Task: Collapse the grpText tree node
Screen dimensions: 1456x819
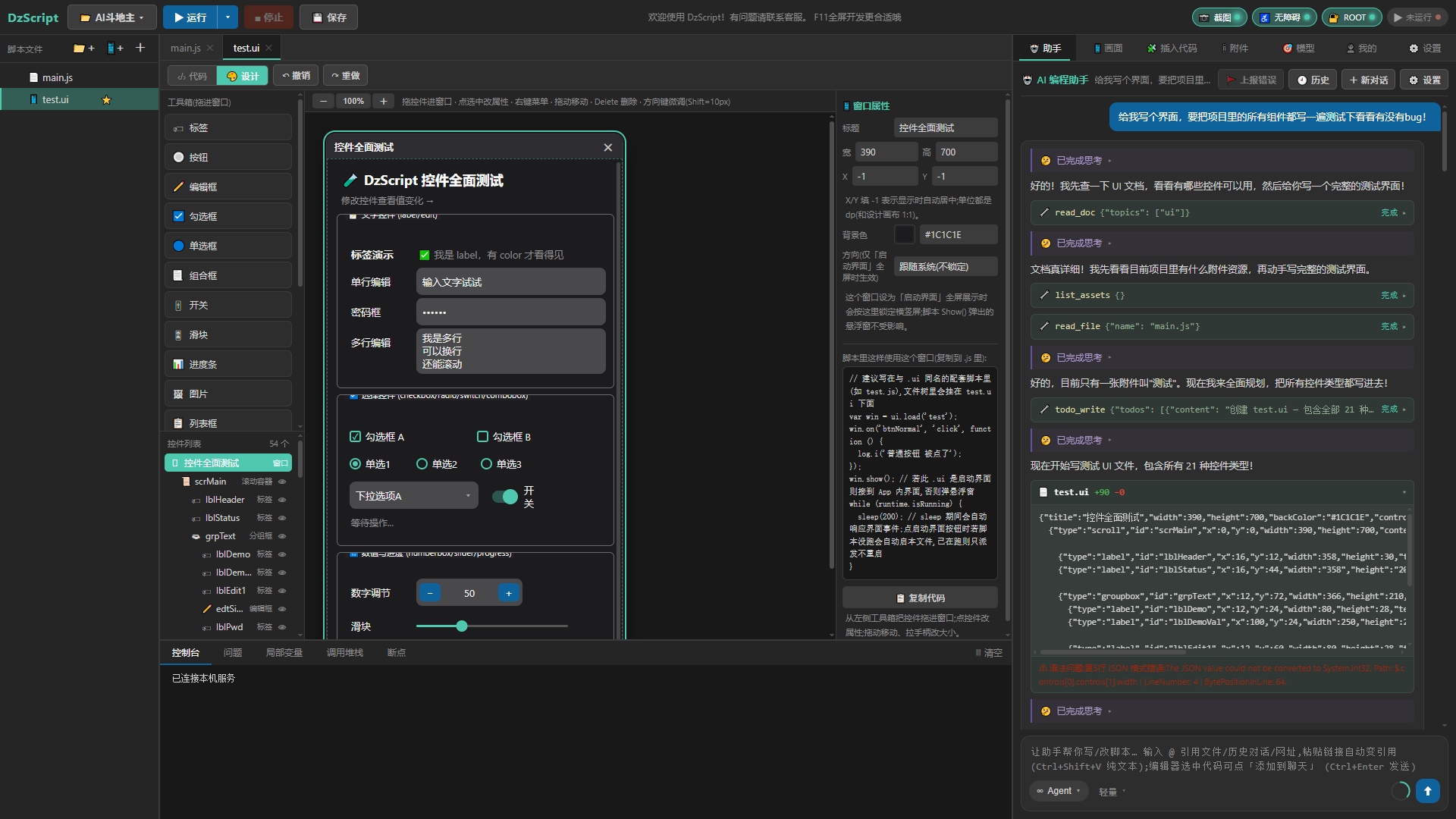Action: 196,536
